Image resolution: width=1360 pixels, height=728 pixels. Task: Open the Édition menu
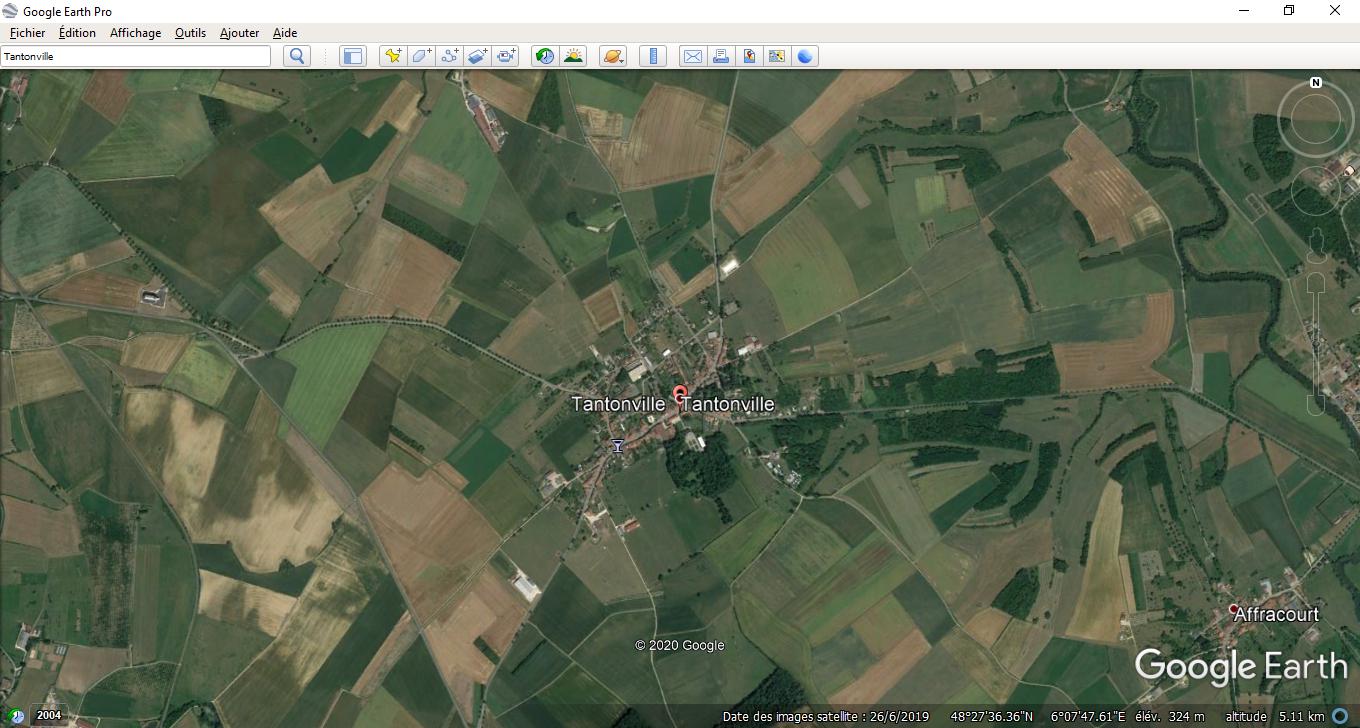[77, 33]
